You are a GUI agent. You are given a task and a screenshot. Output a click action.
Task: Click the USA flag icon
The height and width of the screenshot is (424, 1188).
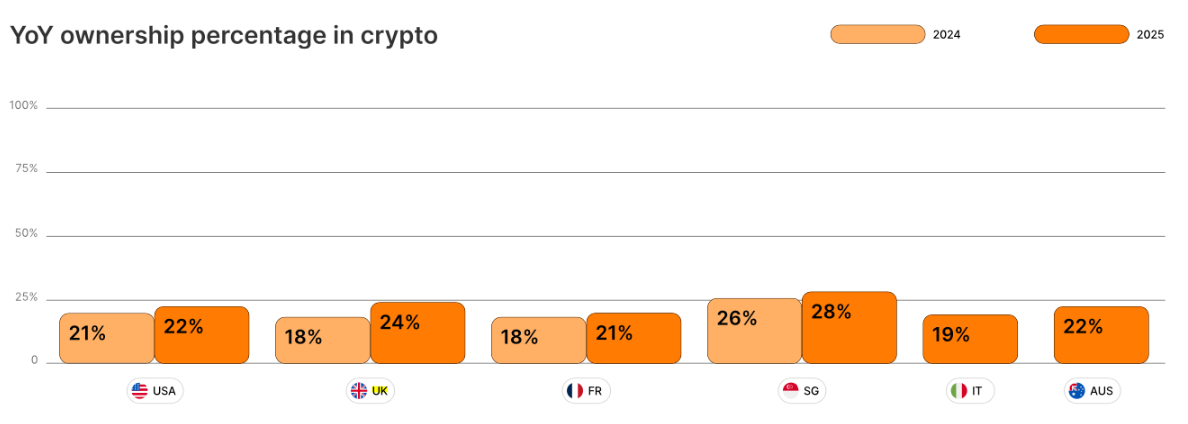pos(139,391)
